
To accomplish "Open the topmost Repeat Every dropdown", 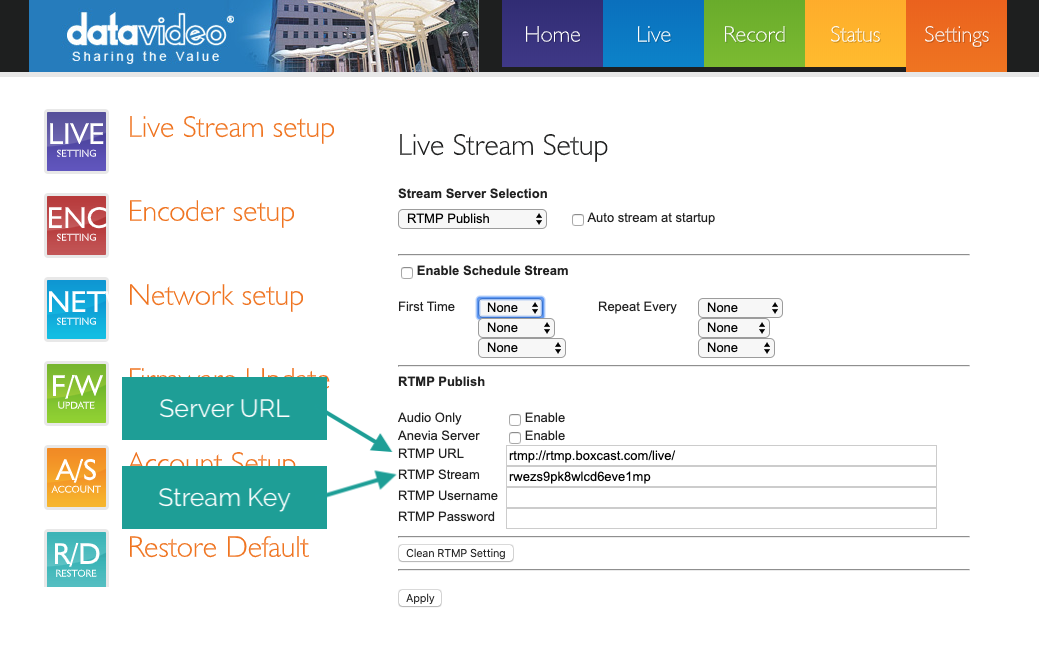I will [x=740, y=308].
